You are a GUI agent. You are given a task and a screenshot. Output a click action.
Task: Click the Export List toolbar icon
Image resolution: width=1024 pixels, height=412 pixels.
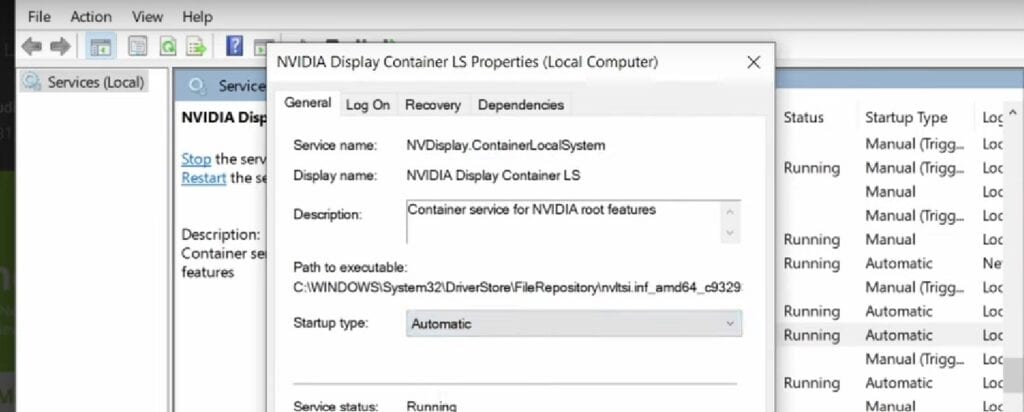pos(196,46)
